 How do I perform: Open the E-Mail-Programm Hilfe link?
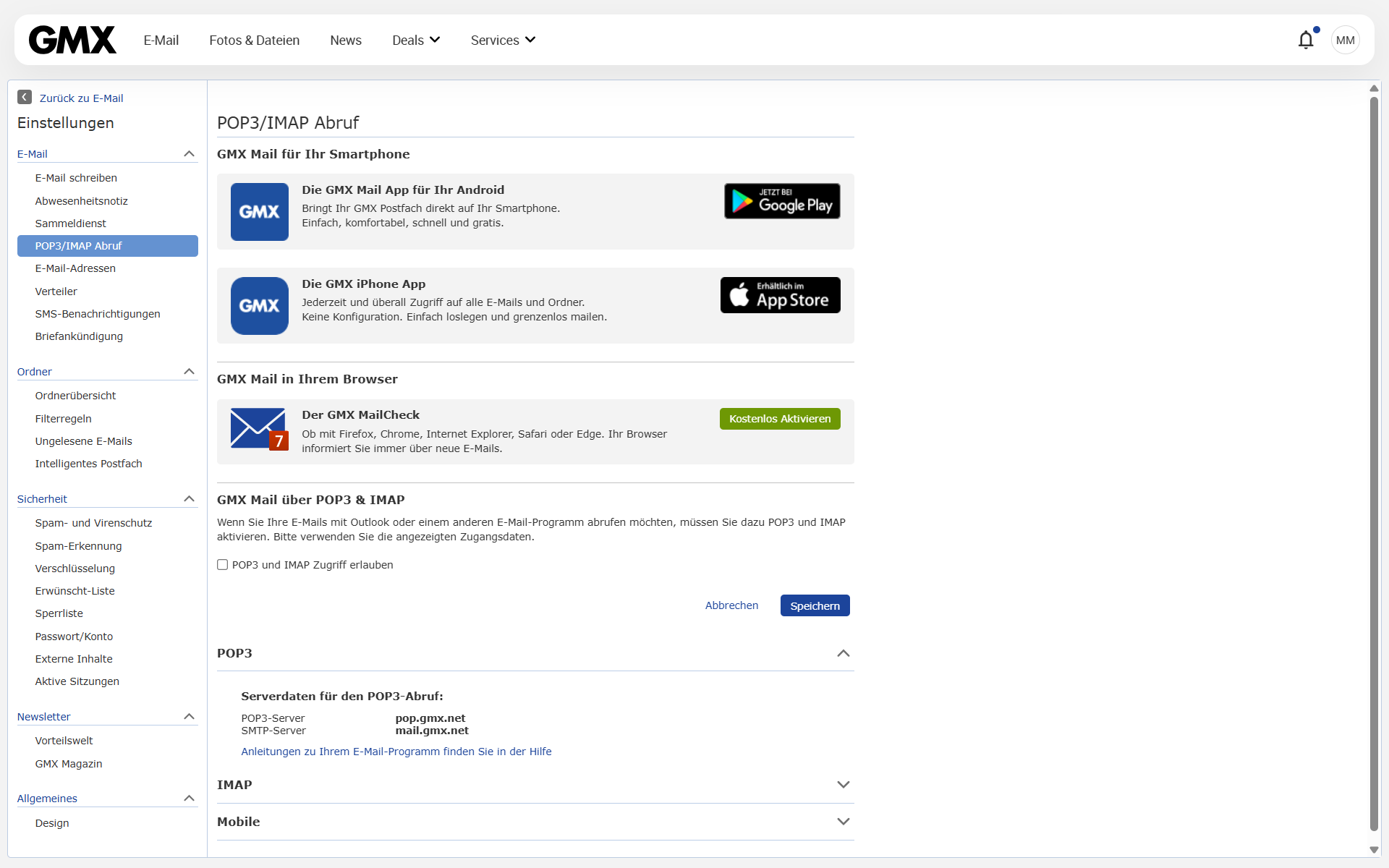396,752
